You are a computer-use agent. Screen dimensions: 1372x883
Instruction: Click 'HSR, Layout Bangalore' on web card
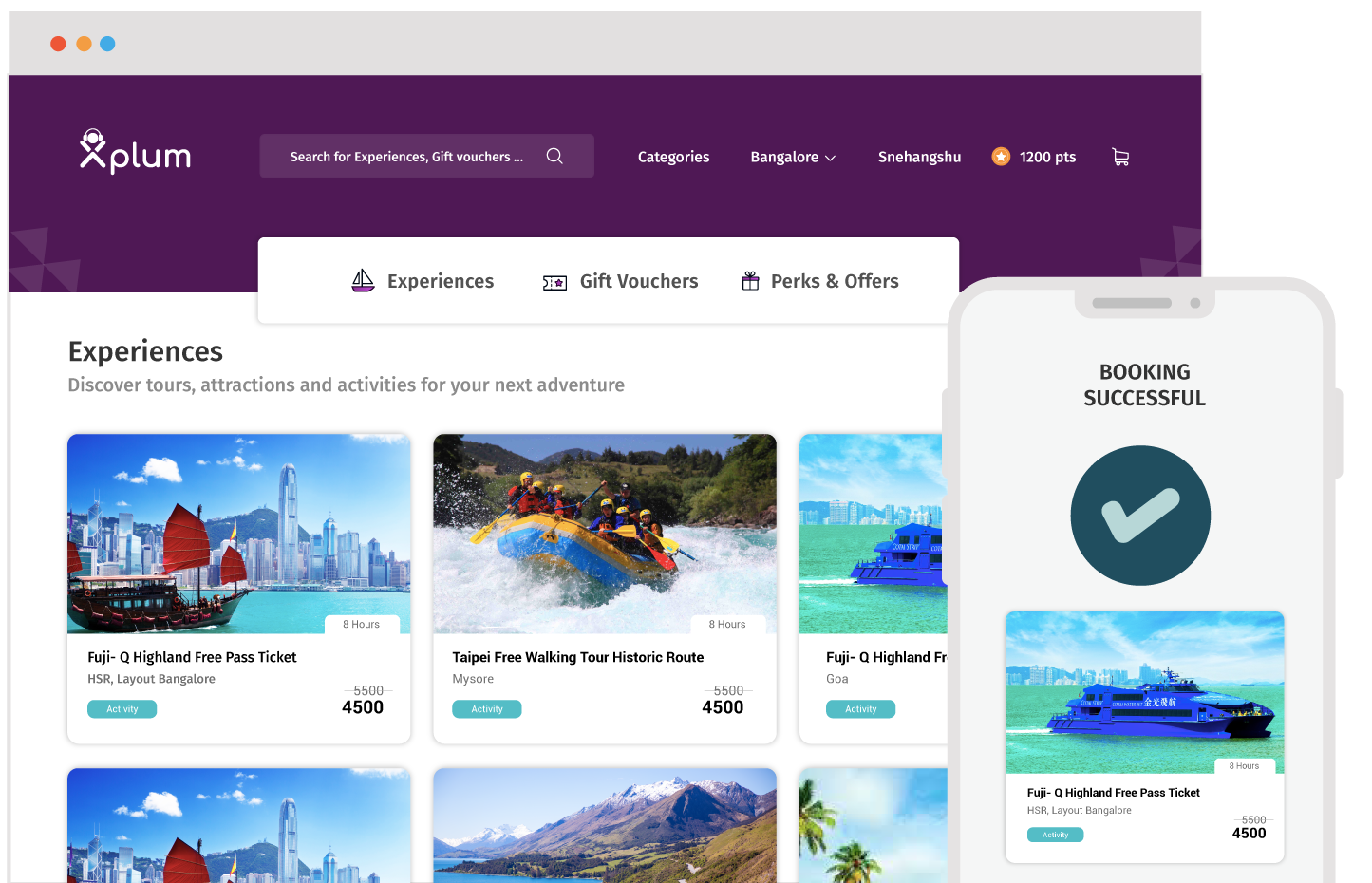click(x=151, y=679)
